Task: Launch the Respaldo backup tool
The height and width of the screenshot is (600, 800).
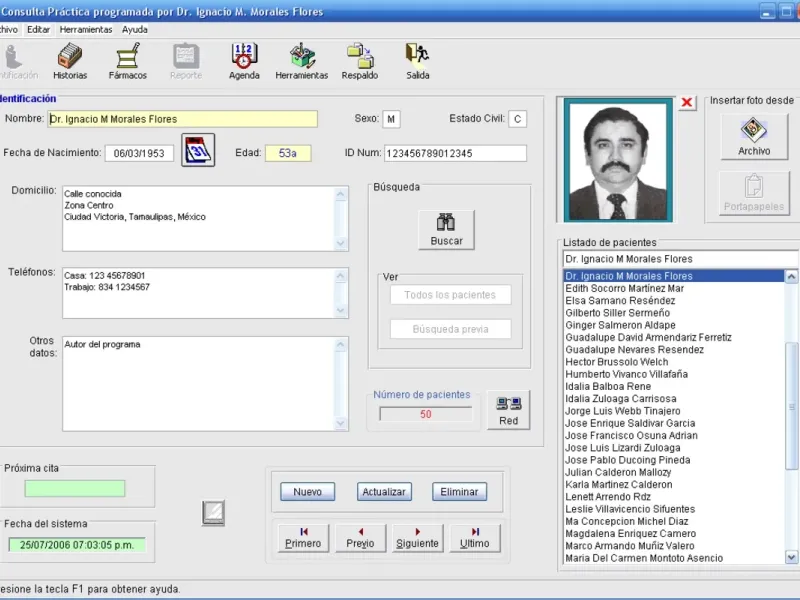Action: click(x=359, y=62)
